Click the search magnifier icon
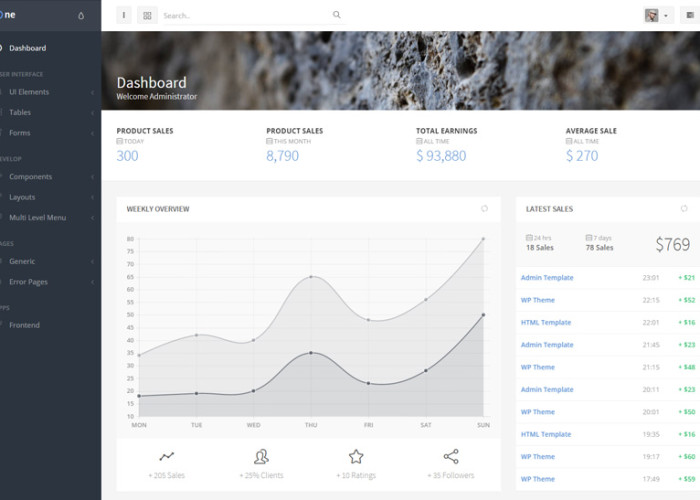 pyautogui.click(x=337, y=15)
